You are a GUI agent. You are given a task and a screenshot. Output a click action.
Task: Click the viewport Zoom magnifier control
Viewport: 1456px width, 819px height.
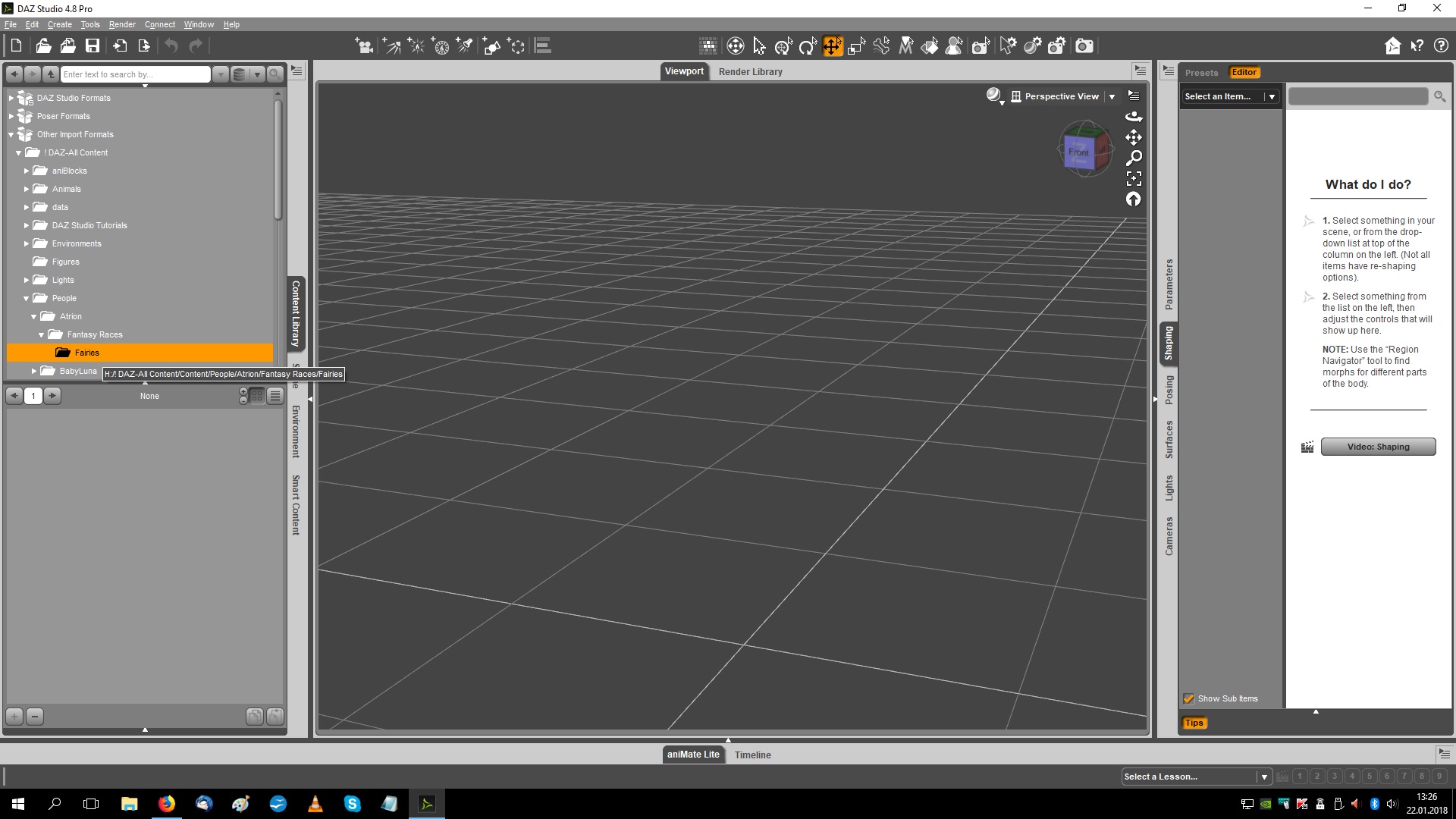click(x=1134, y=158)
